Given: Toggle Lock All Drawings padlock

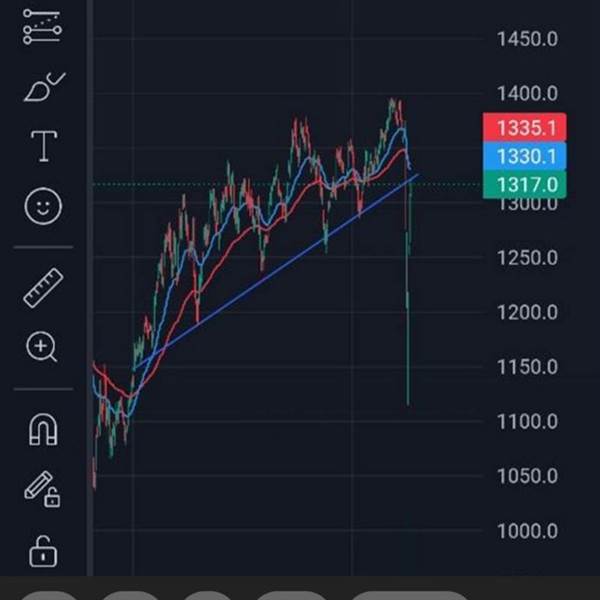Looking at the screenshot, I should [x=43, y=551].
